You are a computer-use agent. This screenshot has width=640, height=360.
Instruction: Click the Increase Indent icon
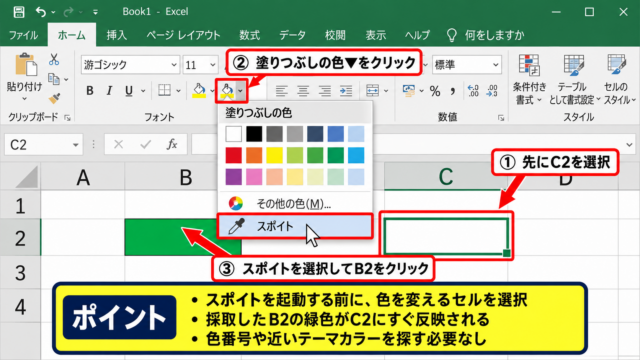[346, 91]
